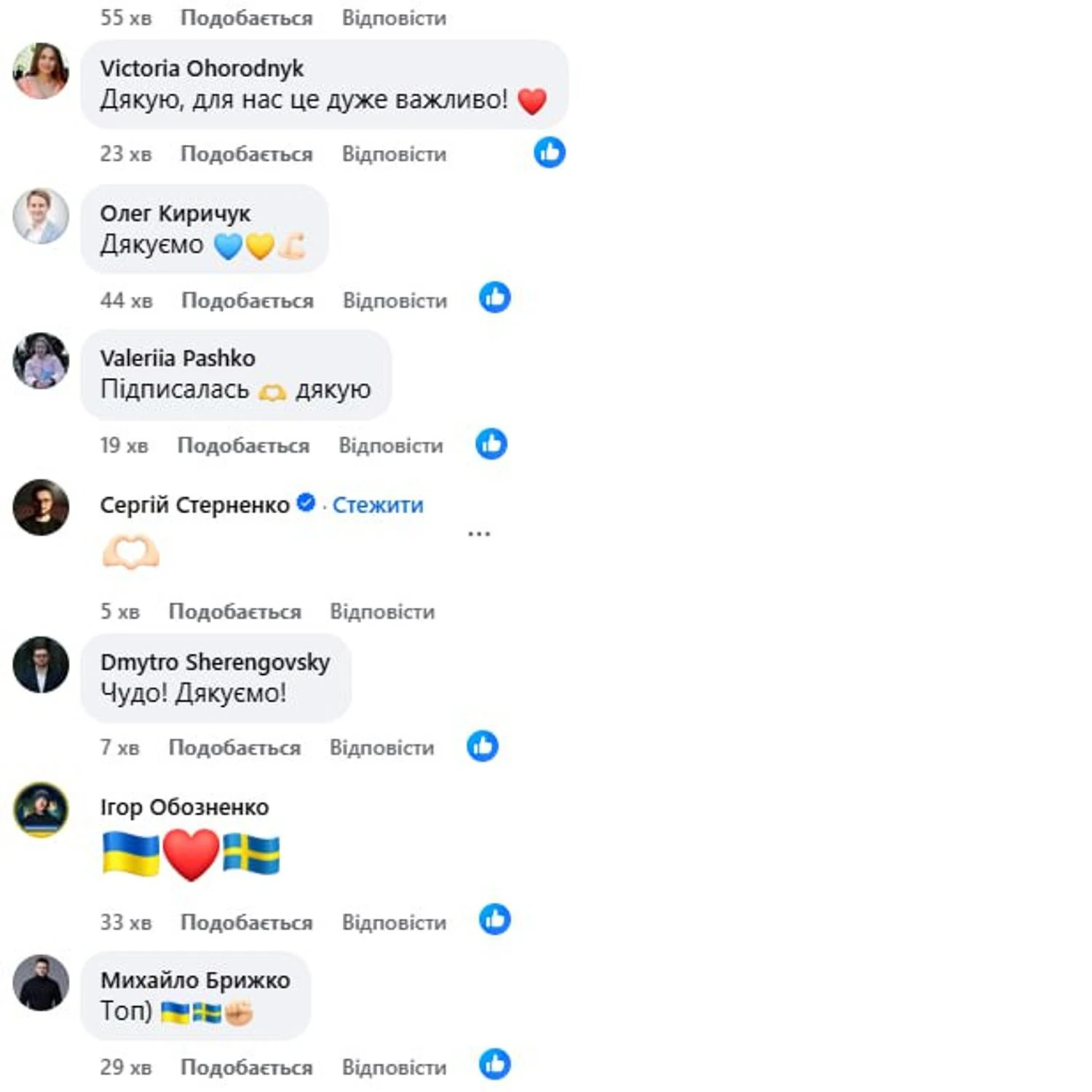
Task: Click Відповісти under Dmytro Sherengovsky's comment
Action: pos(382,748)
